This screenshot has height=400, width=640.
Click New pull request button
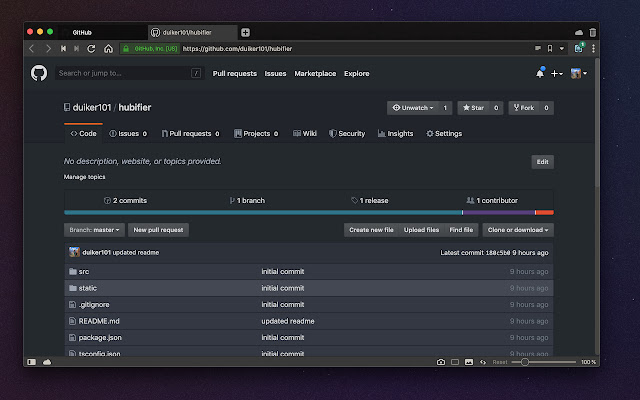(x=158, y=230)
